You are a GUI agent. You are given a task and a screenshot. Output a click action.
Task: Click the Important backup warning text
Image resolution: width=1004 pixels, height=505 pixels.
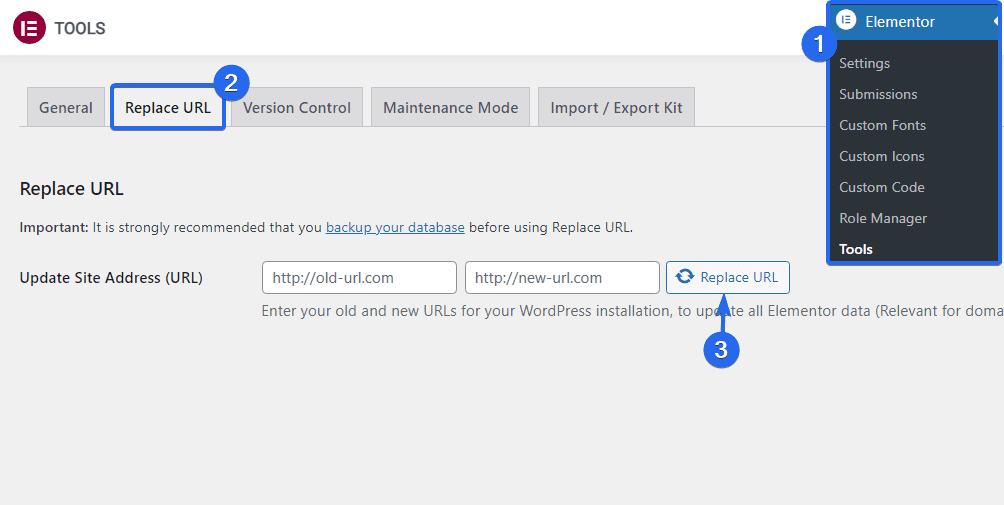(x=327, y=227)
